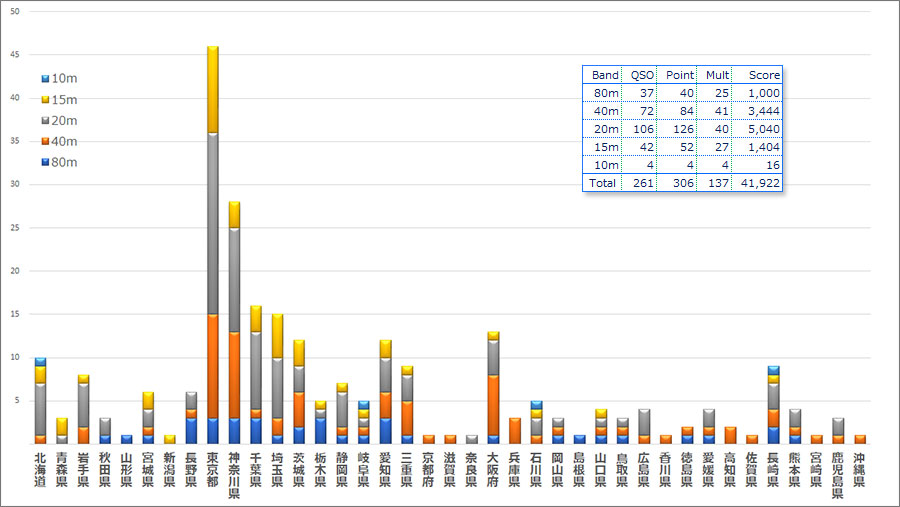Screen dimensions: 900x507
Task: Click the 北海道 axis label
Action: pyautogui.click(x=40, y=469)
